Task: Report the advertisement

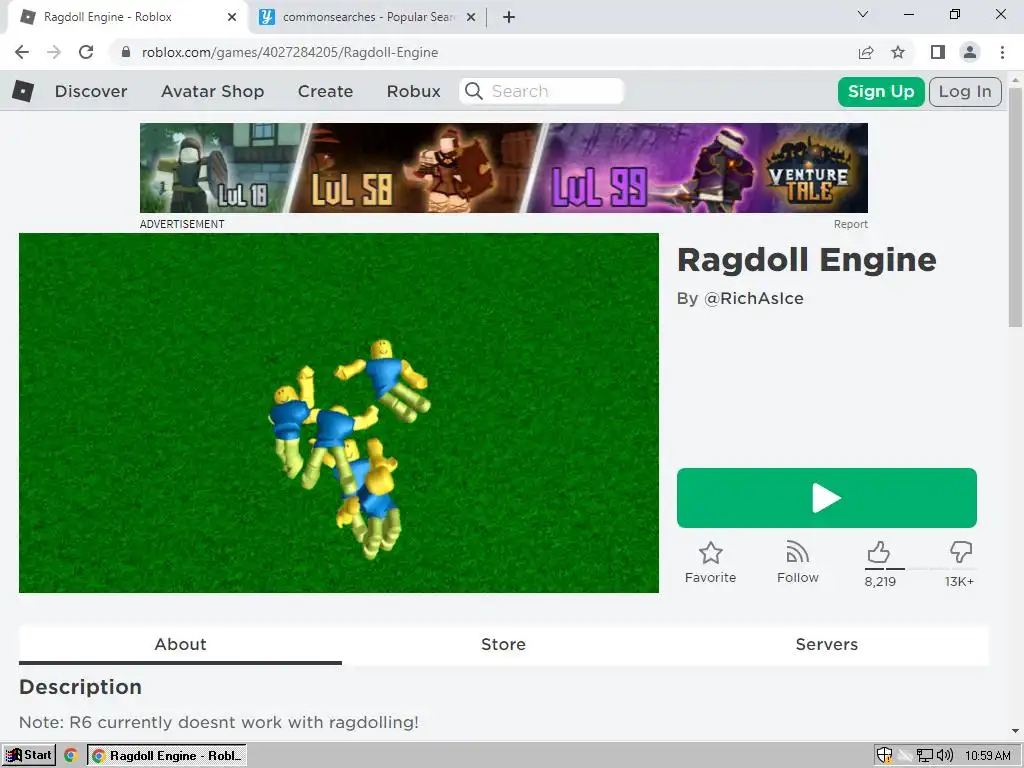Action: pos(850,224)
